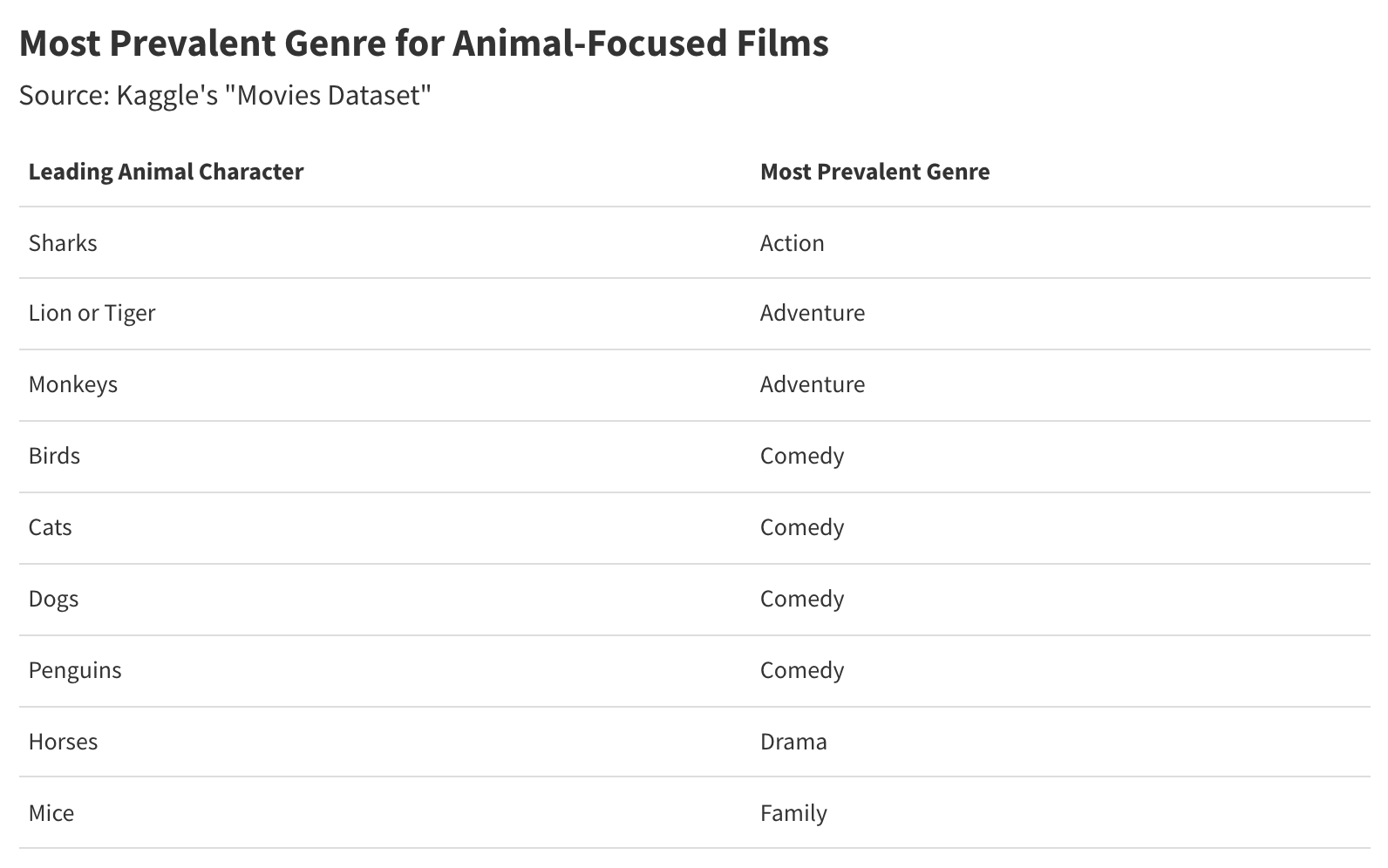
Task: Click the Monkeys table cell
Action: coord(72,384)
